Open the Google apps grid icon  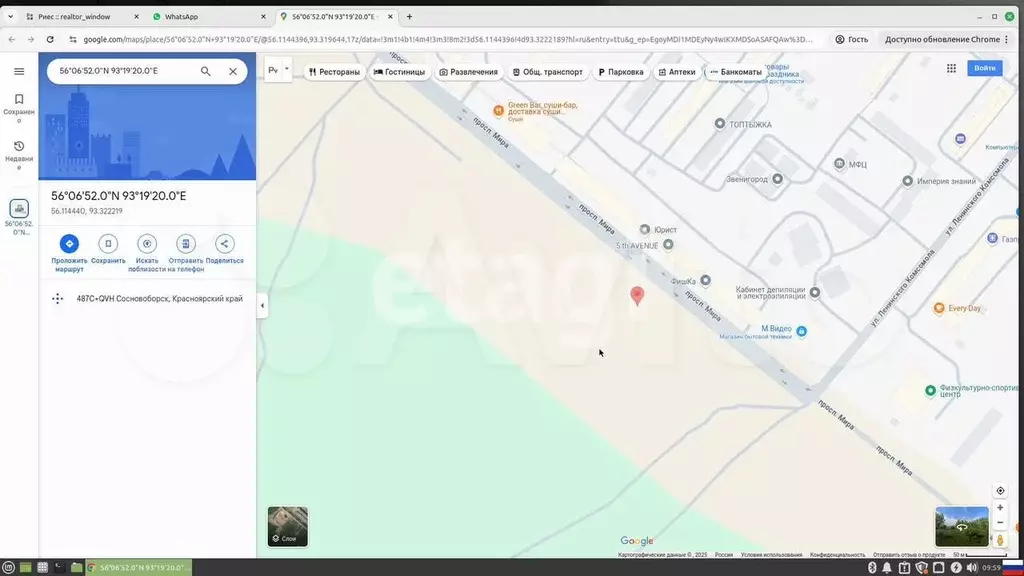(952, 68)
